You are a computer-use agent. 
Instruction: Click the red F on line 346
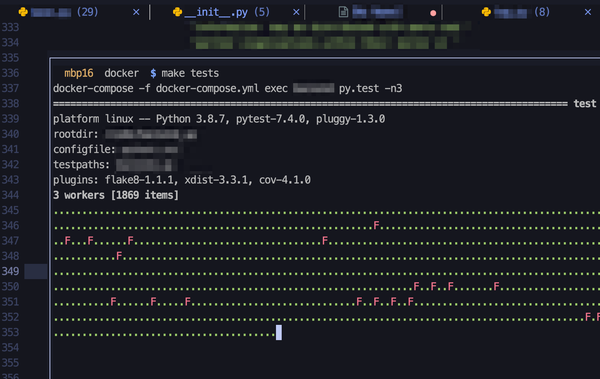pyautogui.click(x=376, y=225)
